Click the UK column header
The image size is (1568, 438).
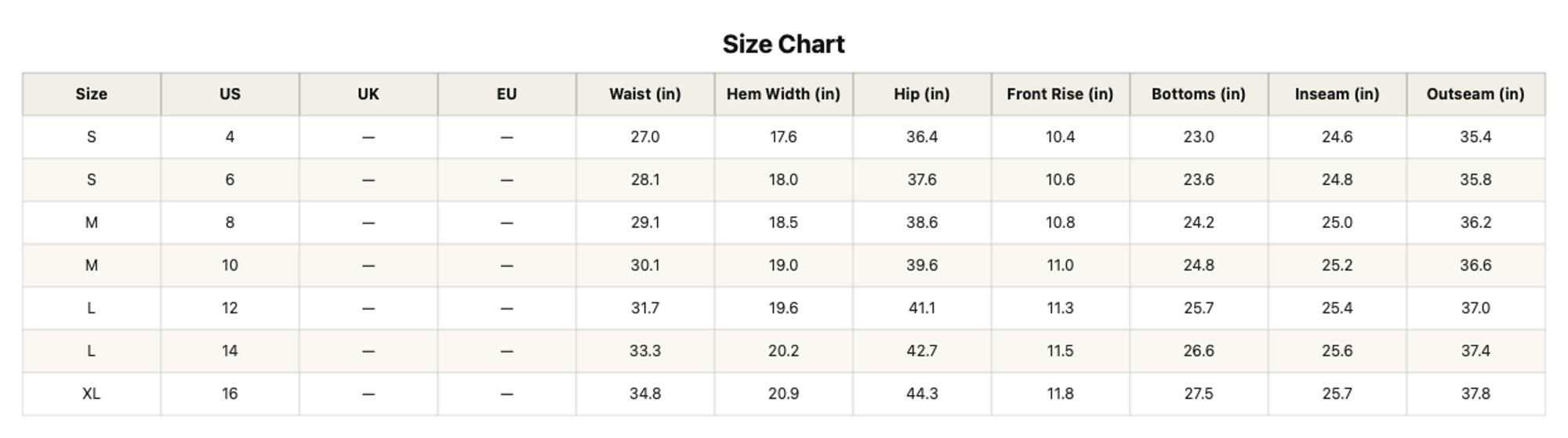(x=368, y=94)
